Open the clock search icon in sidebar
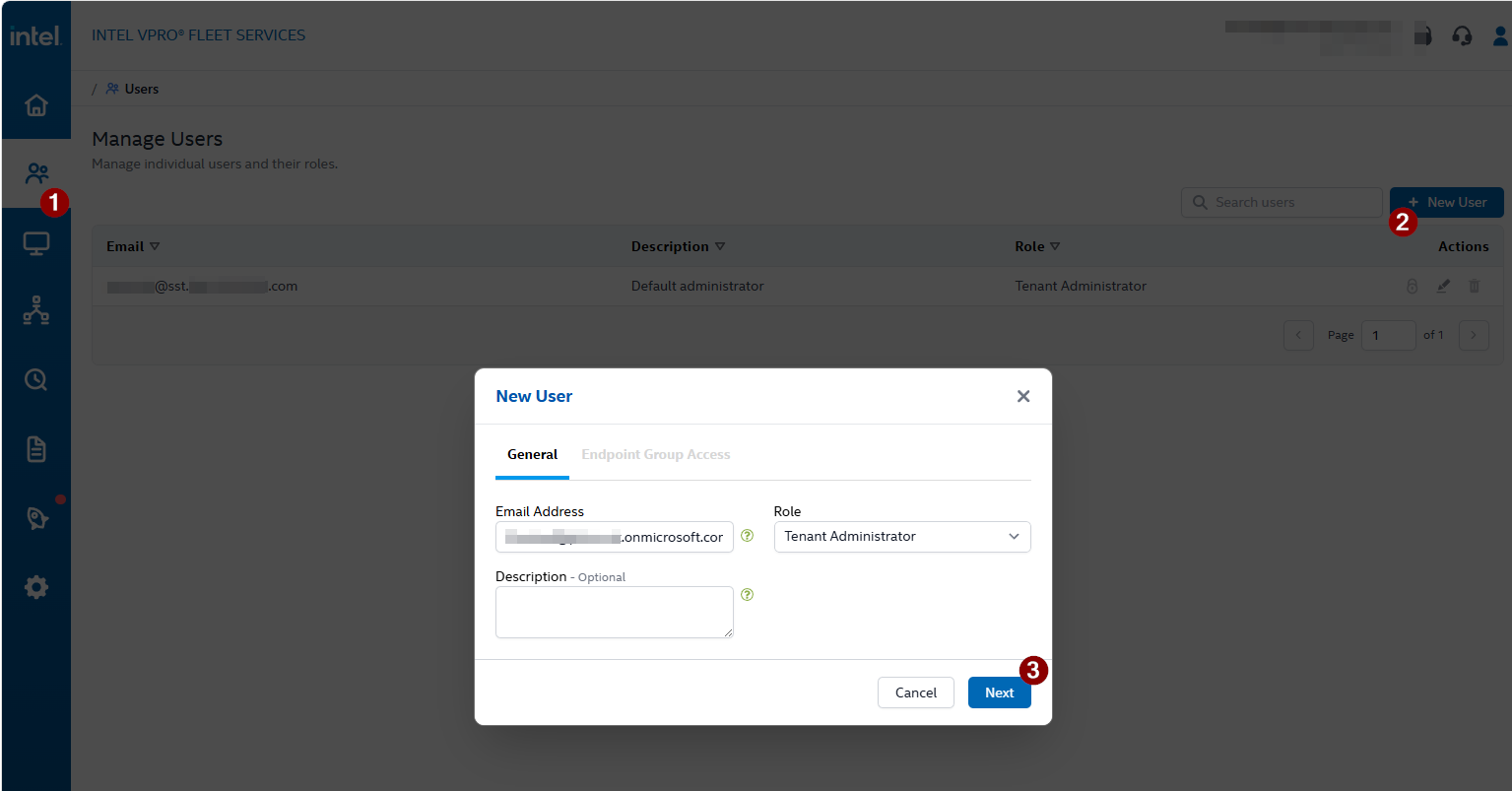 pyautogui.click(x=36, y=380)
